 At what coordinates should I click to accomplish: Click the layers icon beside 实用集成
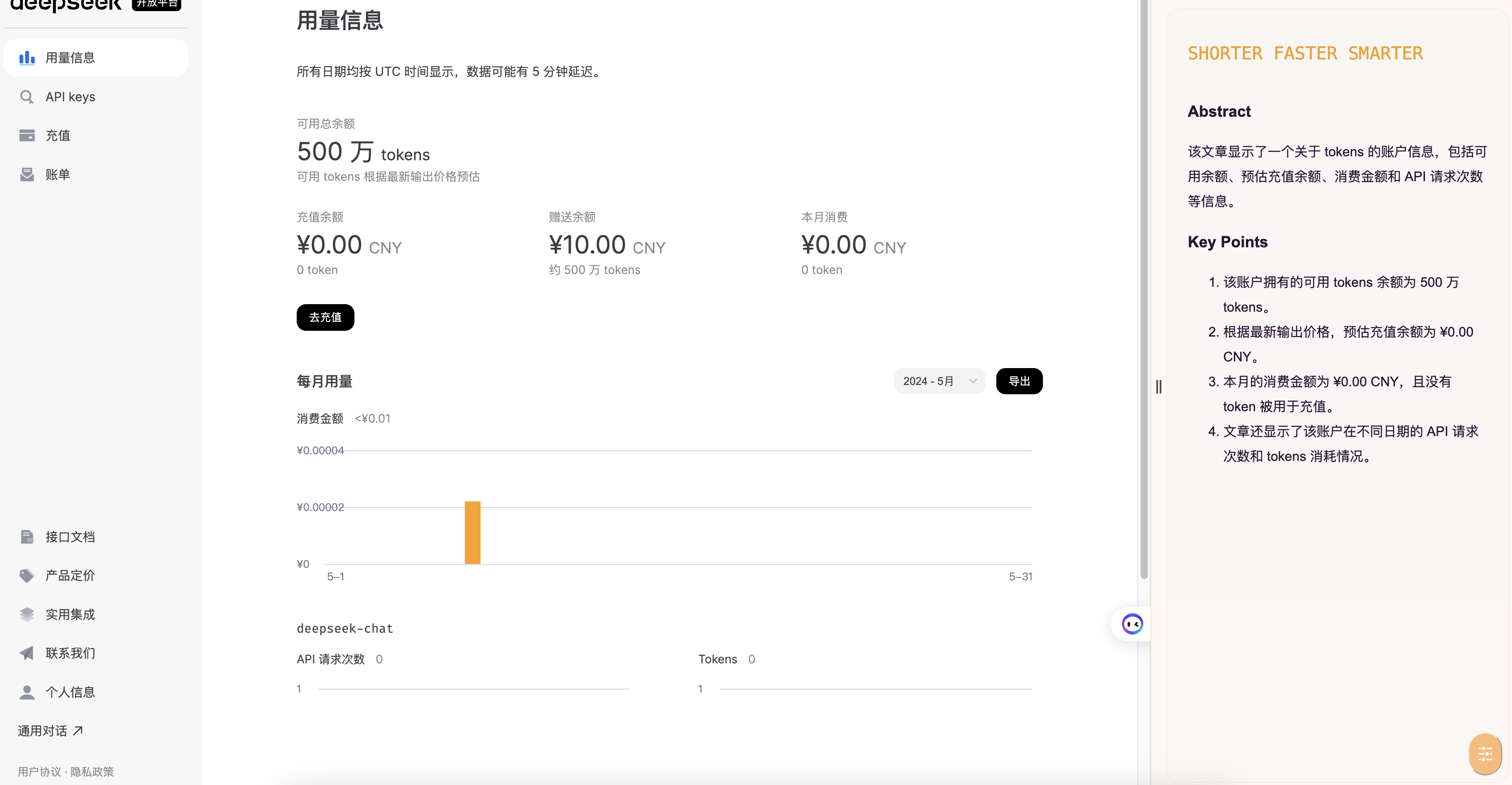[x=27, y=614]
